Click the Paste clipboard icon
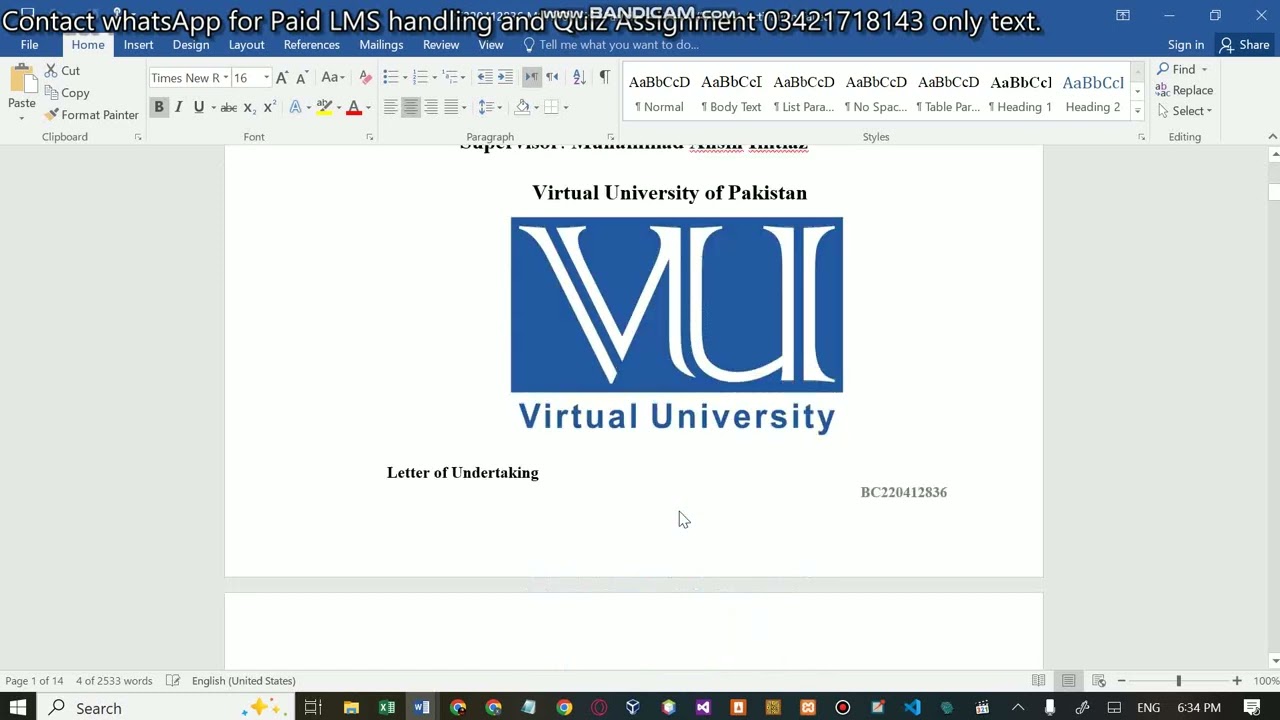Viewport: 1280px width, 720px height. coord(22,80)
